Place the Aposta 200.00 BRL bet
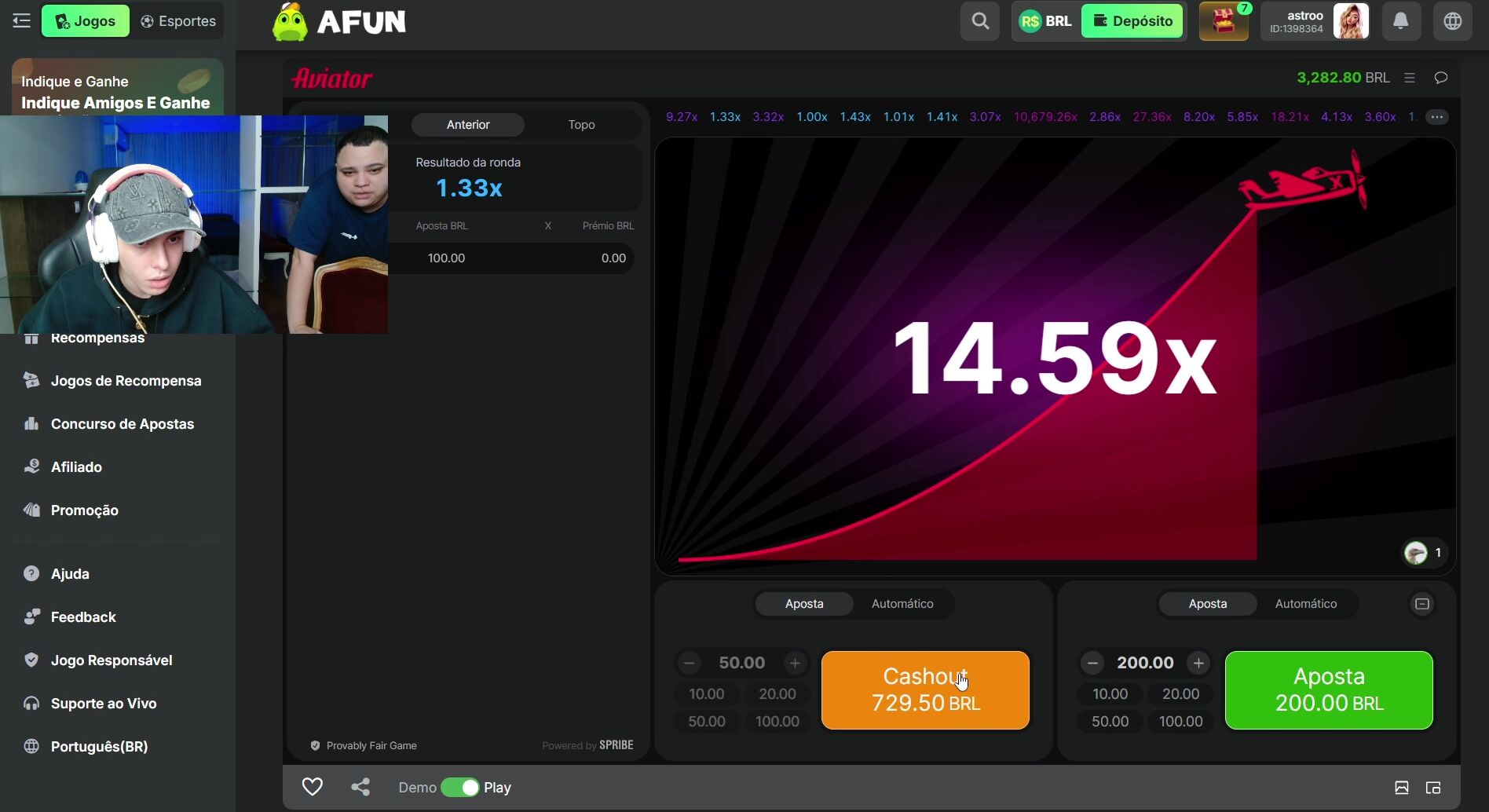The height and width of the screenshot is (812, 1489). click(x=1329, y=690)
